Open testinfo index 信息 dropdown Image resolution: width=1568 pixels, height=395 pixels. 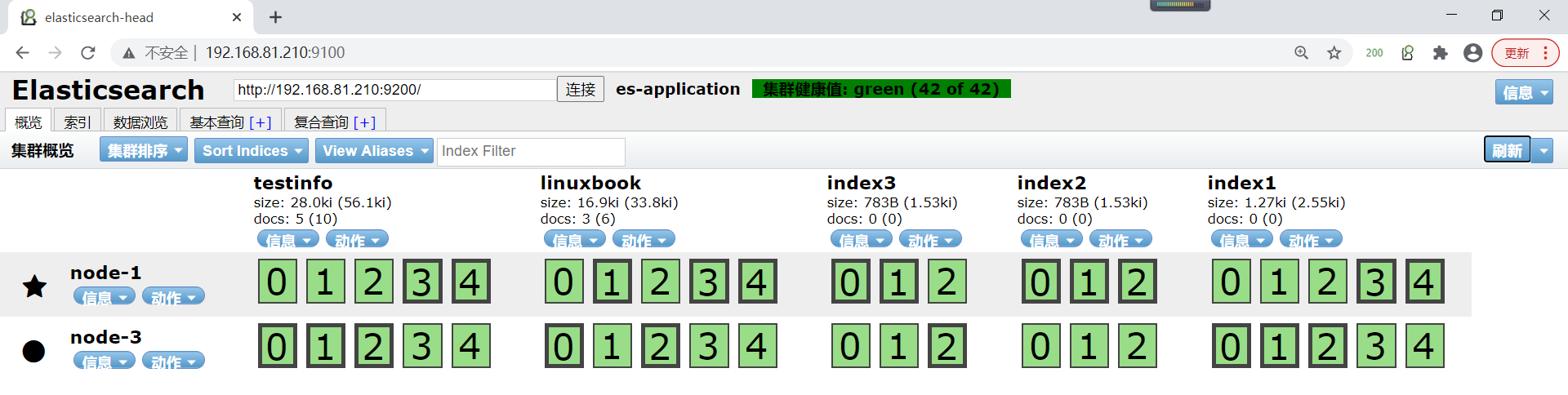coord(287,240)
